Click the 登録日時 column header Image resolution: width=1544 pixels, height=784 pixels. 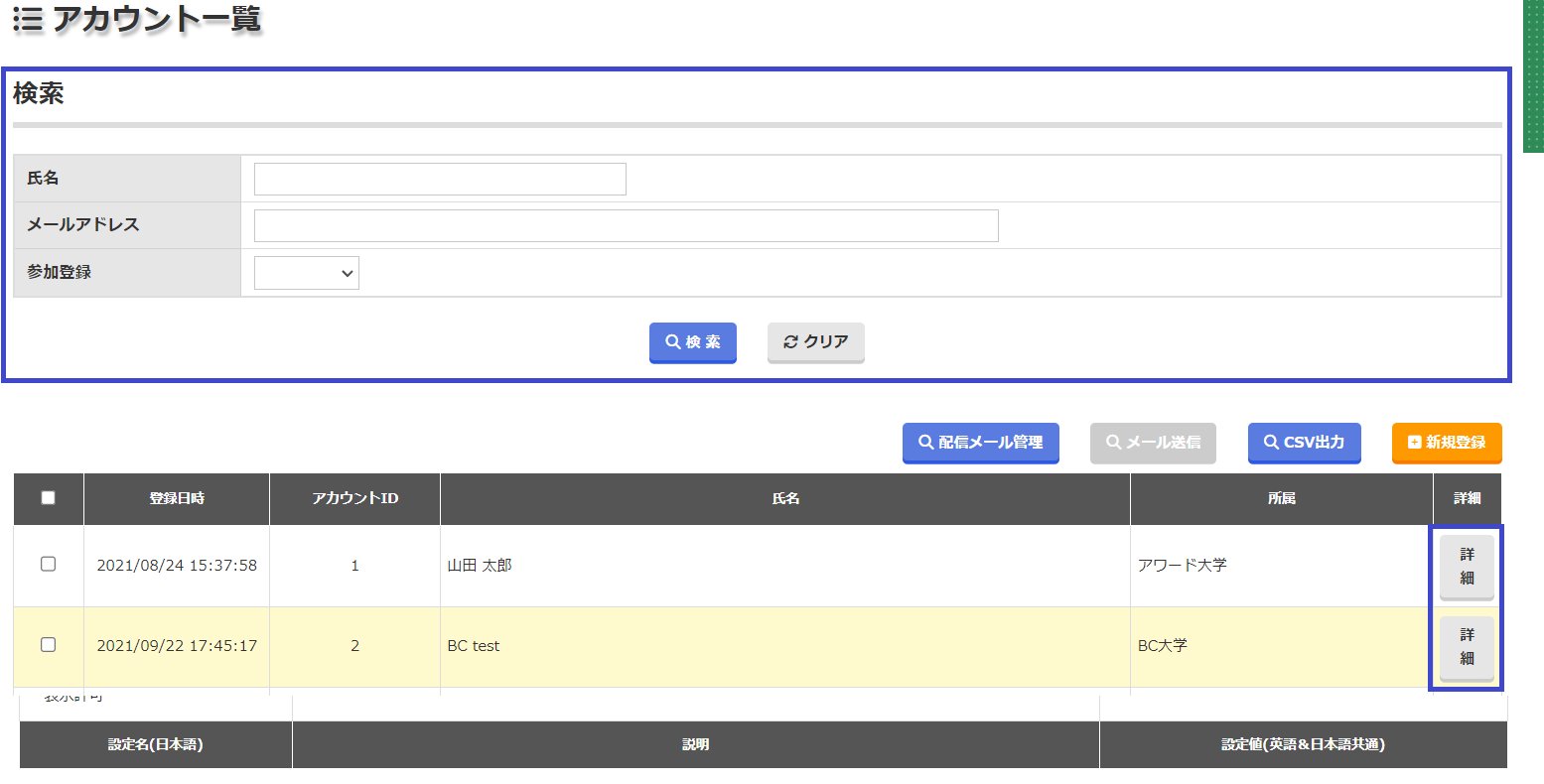[x=177, y=498]
